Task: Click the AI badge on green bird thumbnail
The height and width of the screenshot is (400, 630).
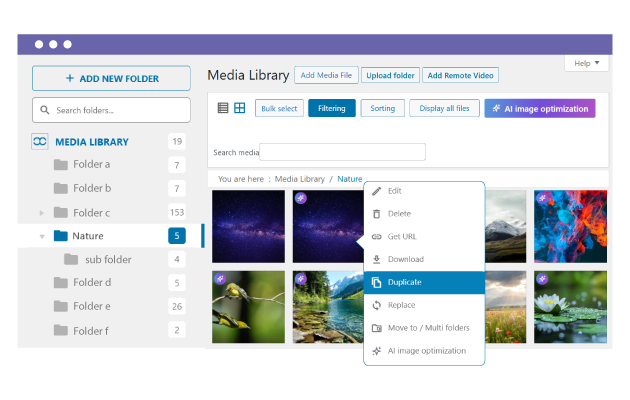Action: click(220, 279)
